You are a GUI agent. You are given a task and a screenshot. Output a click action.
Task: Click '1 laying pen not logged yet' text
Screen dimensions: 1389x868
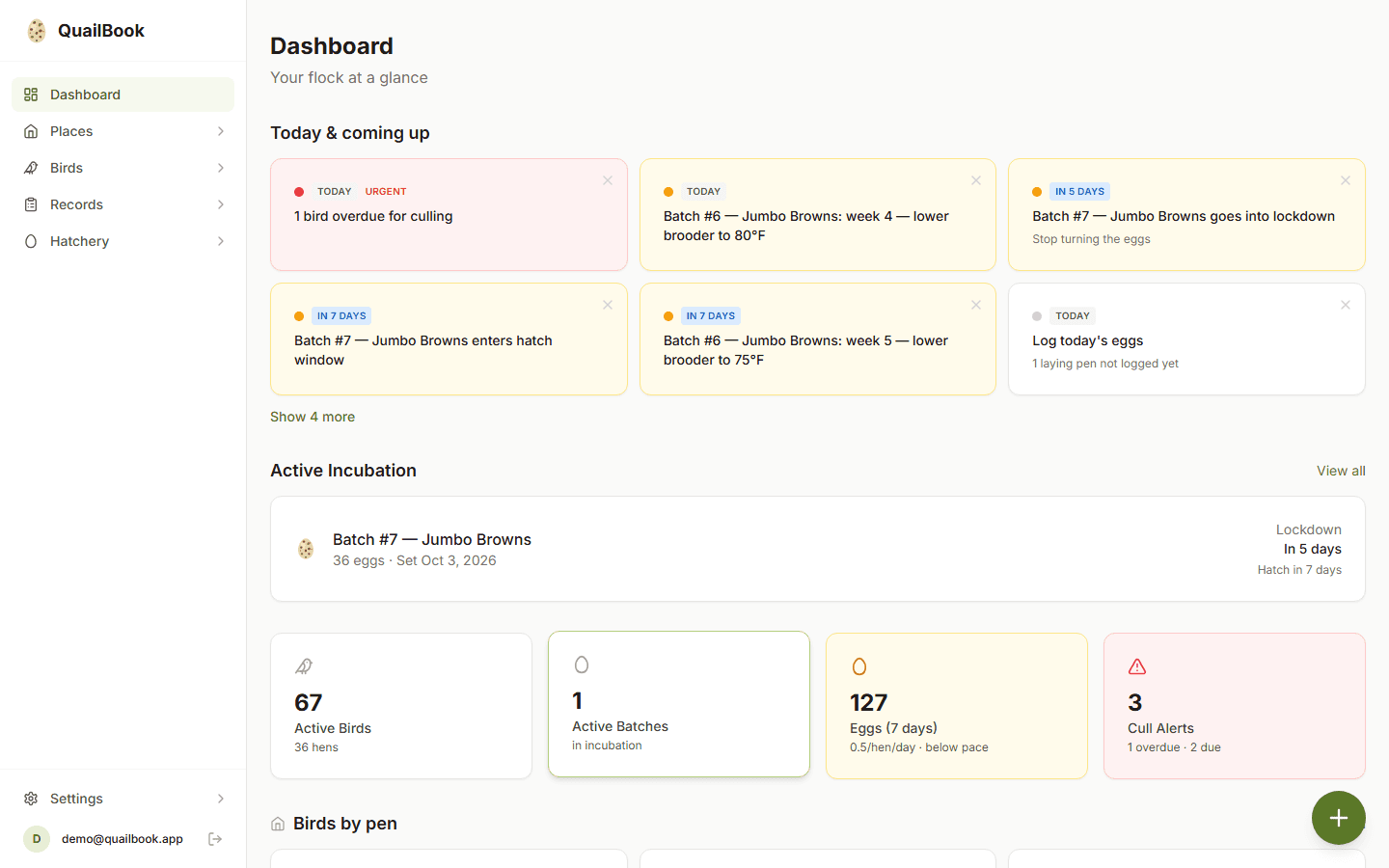1105,364
